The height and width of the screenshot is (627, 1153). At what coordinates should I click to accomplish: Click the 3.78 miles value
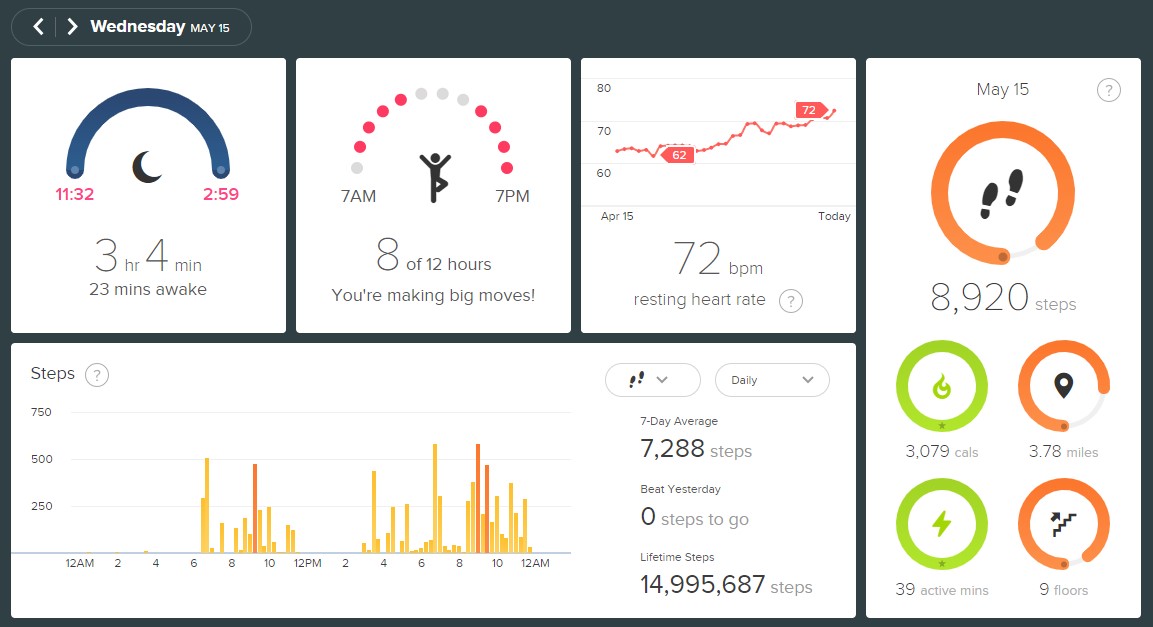[x=1063, y=451]
